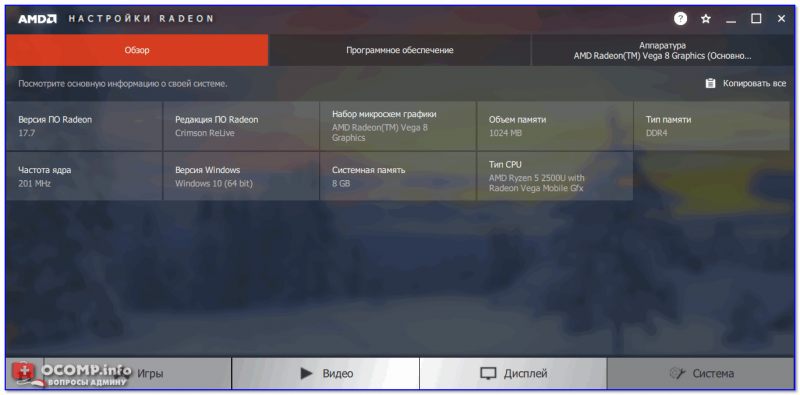Viewport: 800px width, 395px height.
Task: Open the help question mark icon
Action: pyautogui.click(x=680, y=19)
